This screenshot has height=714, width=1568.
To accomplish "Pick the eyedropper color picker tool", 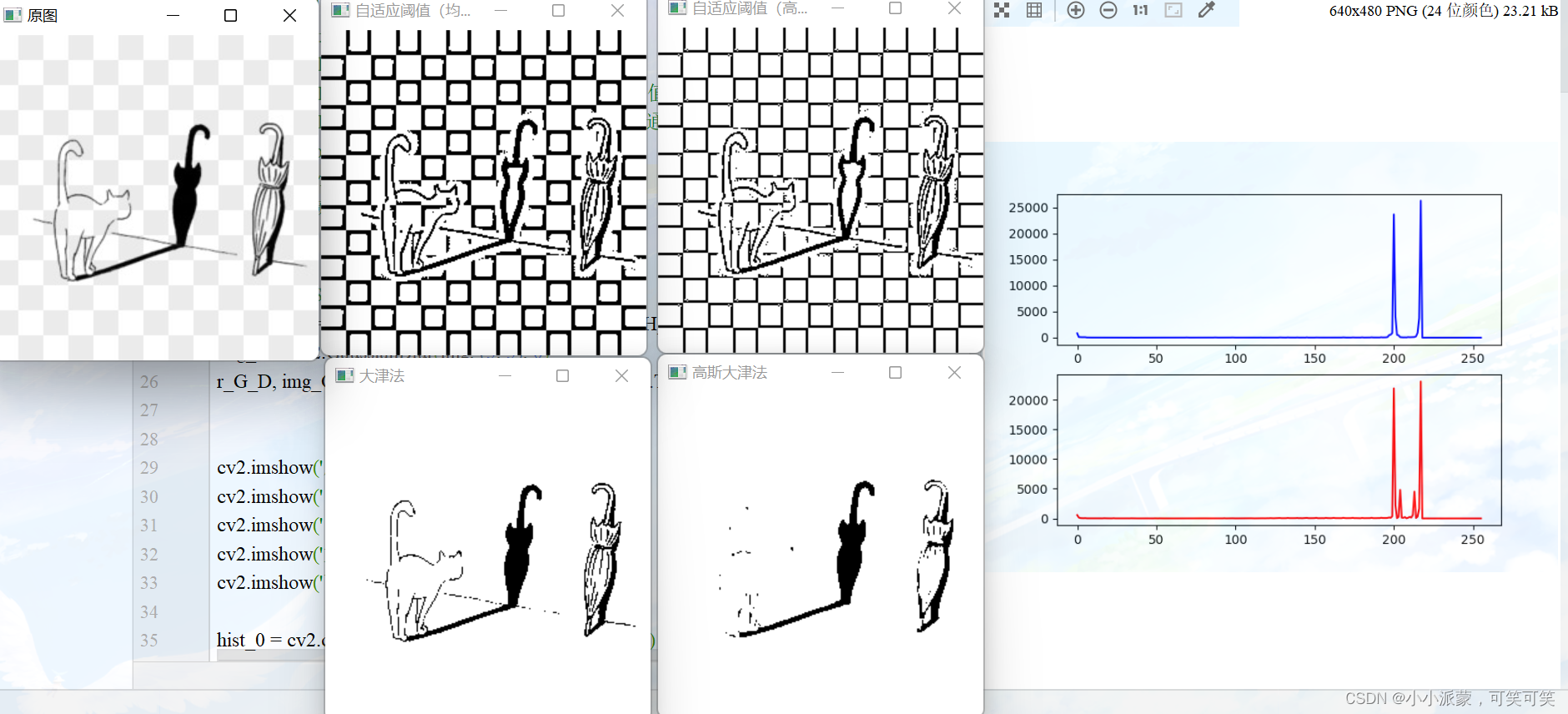I will [x=1206, y=10].
